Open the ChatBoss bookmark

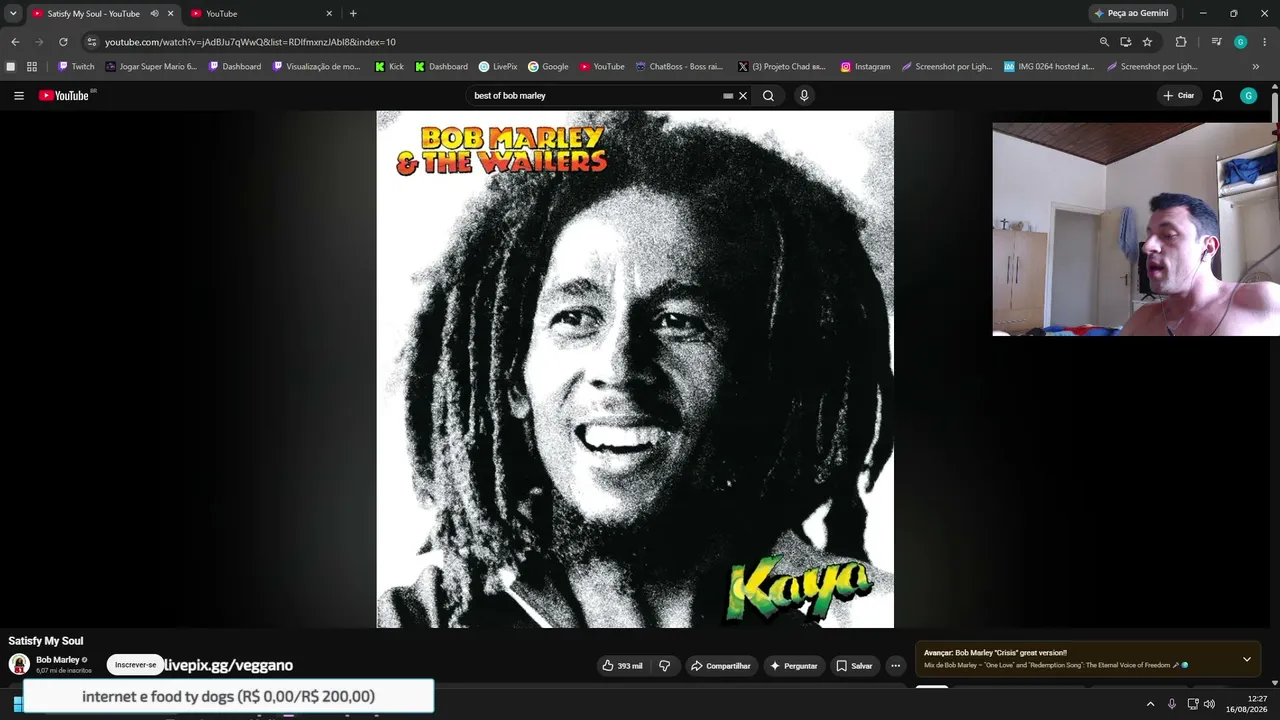(x=679, y=67)
